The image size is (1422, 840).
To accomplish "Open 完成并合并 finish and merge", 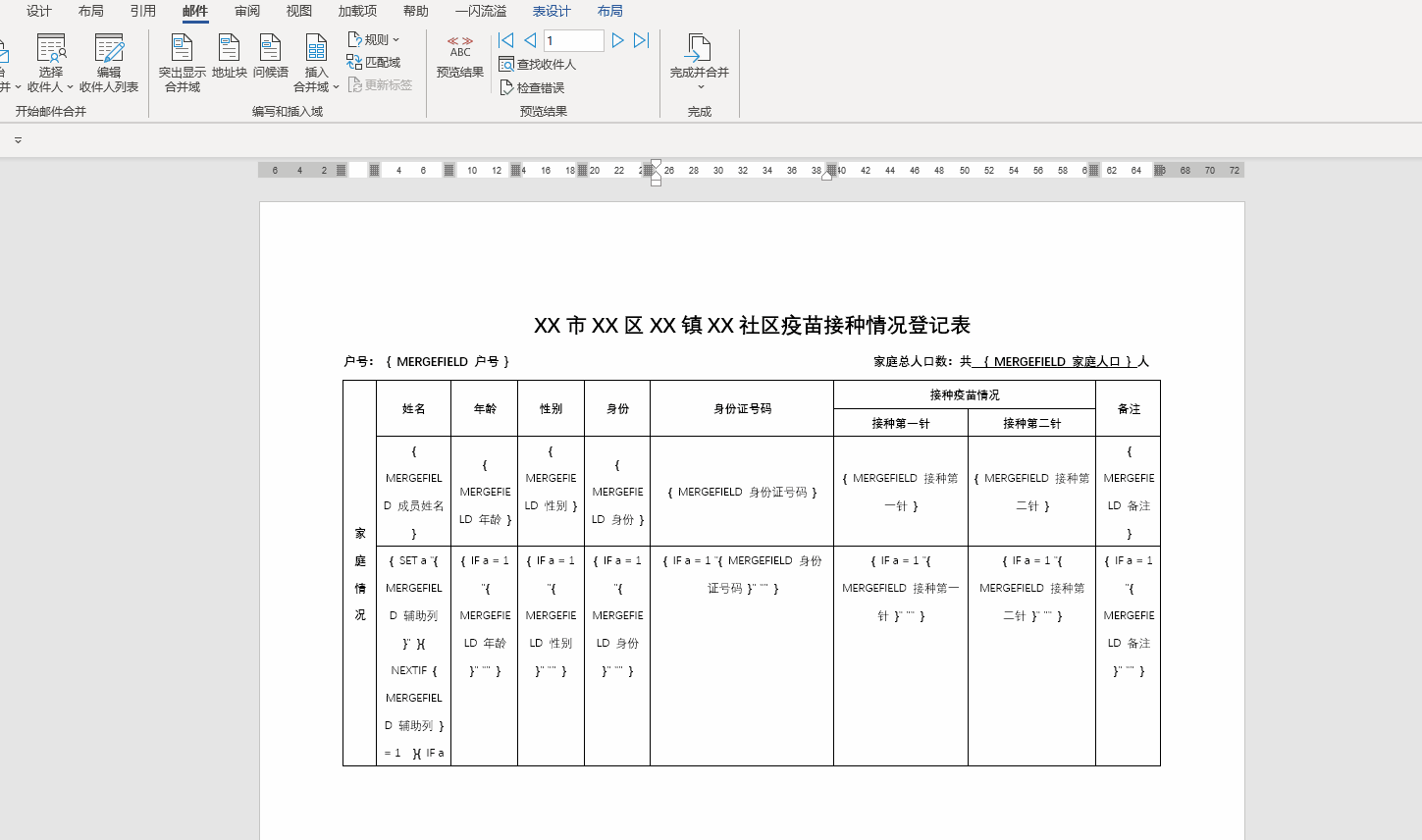I will coord(699,62).
